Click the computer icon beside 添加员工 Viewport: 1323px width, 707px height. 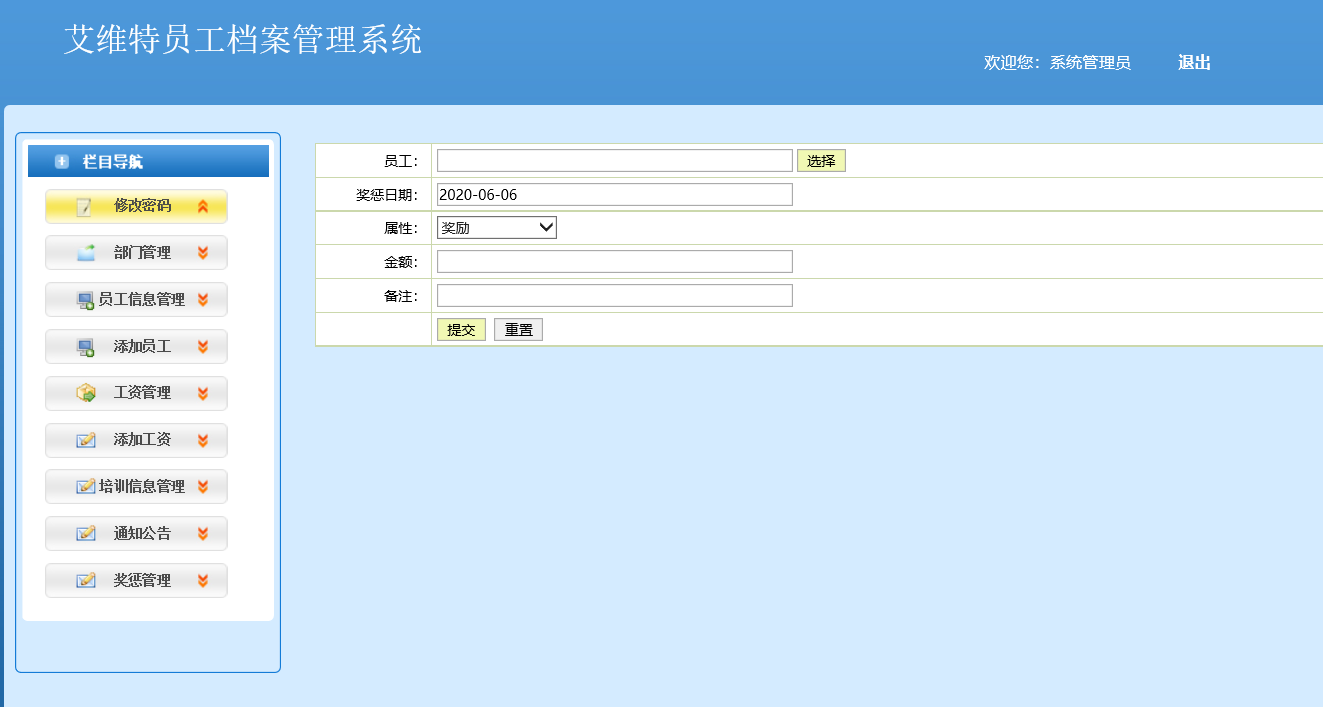point(86,347)
